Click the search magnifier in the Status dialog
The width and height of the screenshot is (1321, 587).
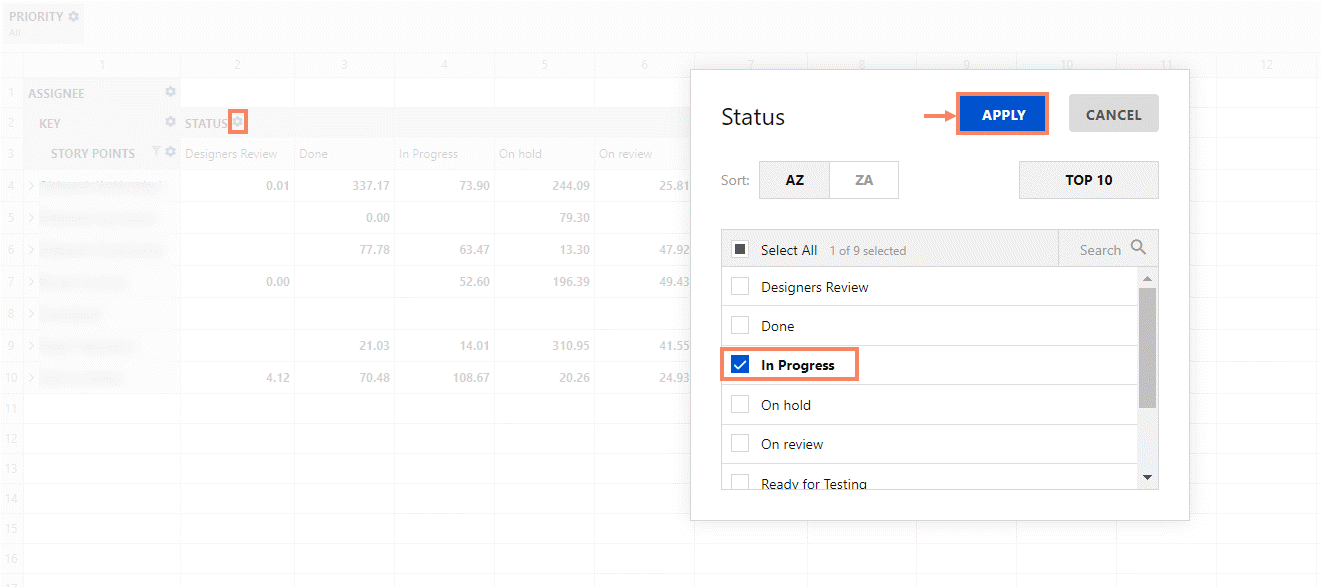pos(1140,248)
